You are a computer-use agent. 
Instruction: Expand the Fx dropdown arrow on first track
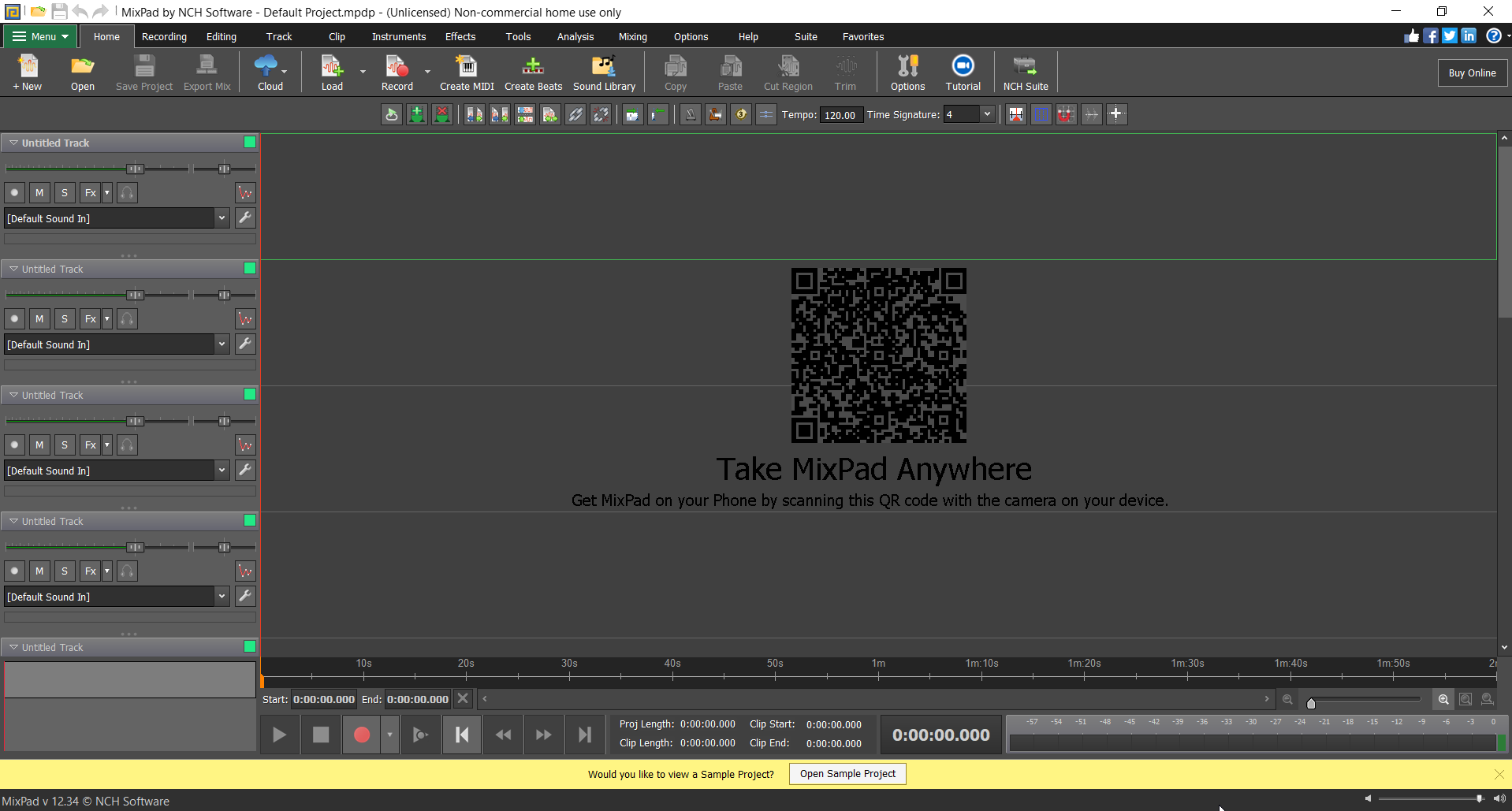[x=107, y=193]
